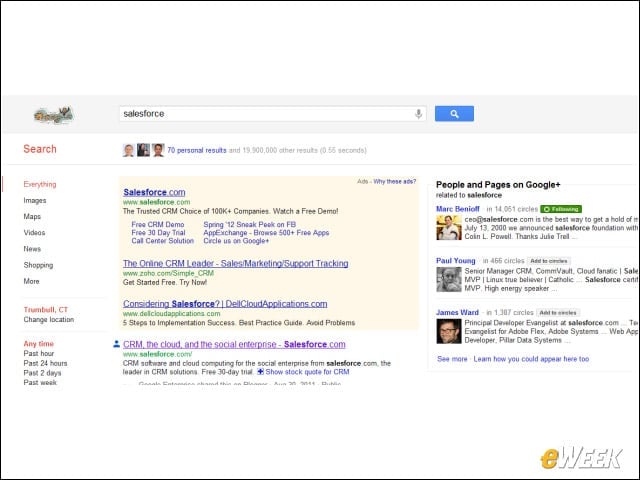
Task: Open the 70 personal results link
Action: coord(197,150)
